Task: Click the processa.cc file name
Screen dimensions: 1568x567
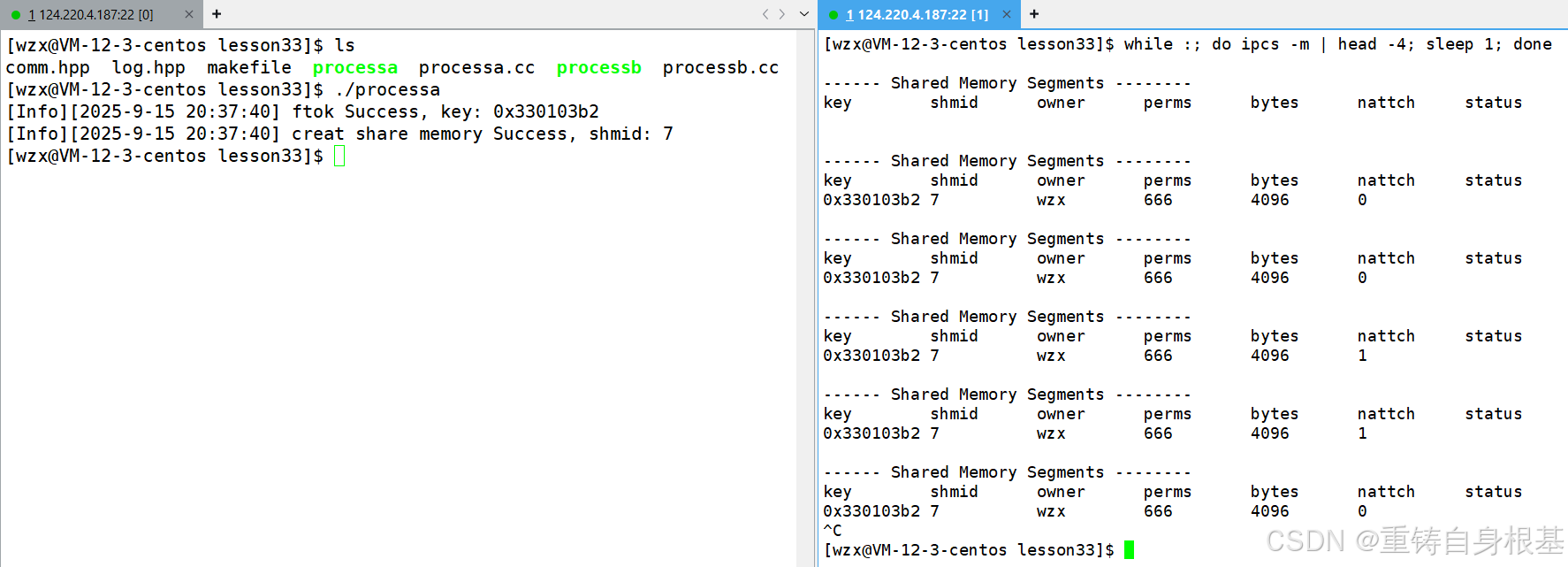Action: (x=477, y=67)
